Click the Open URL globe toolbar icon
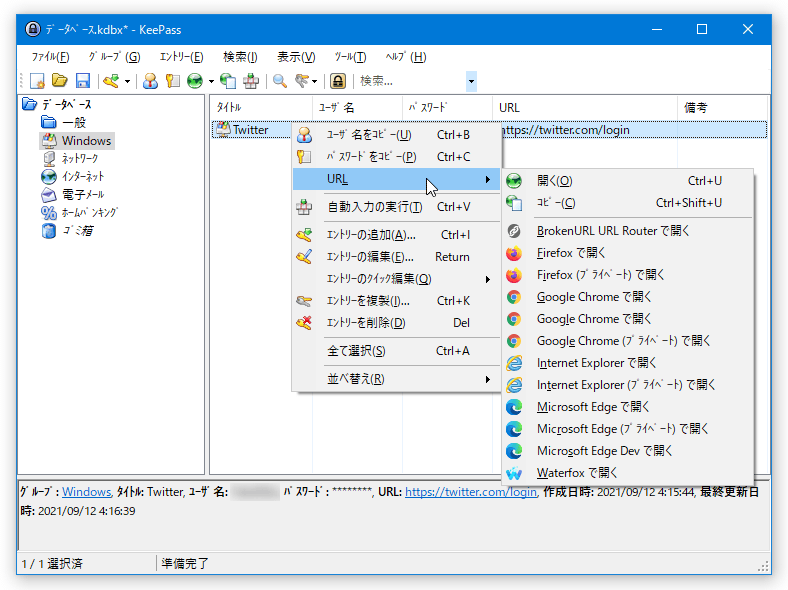Image resolution: width=788 pixels, height=590 pixels. point(195,81)
